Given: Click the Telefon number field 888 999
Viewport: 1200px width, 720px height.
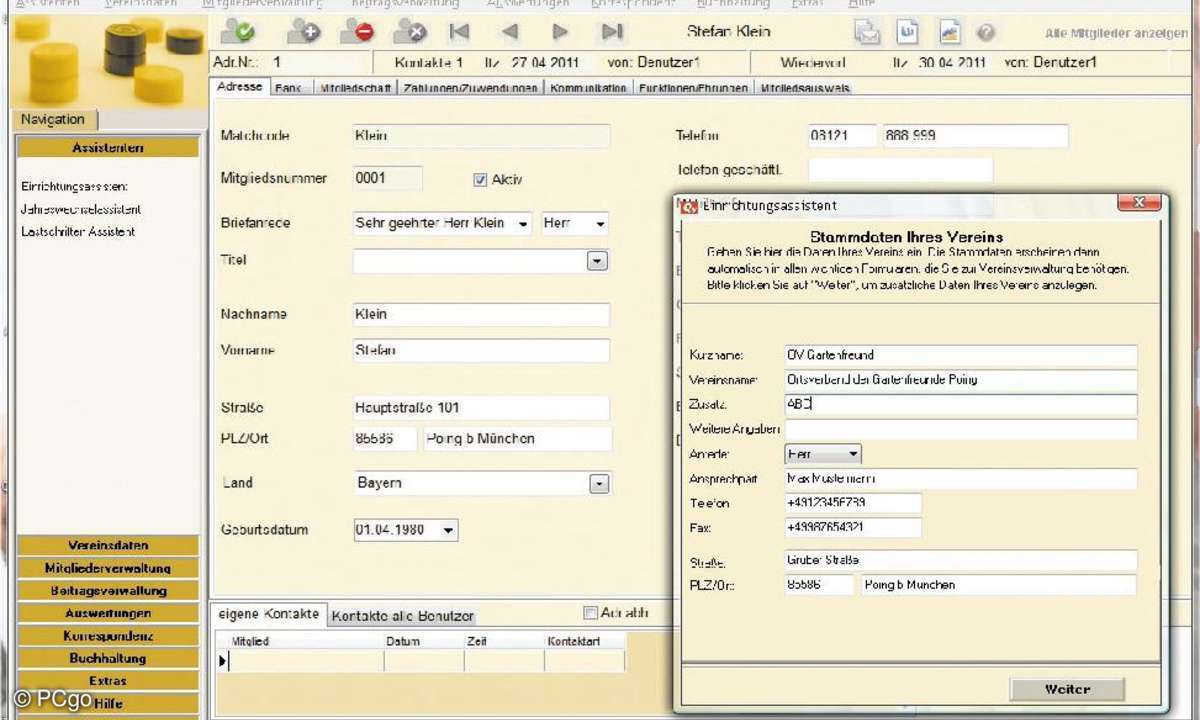Looking at the screenshot, I should 975,135.
